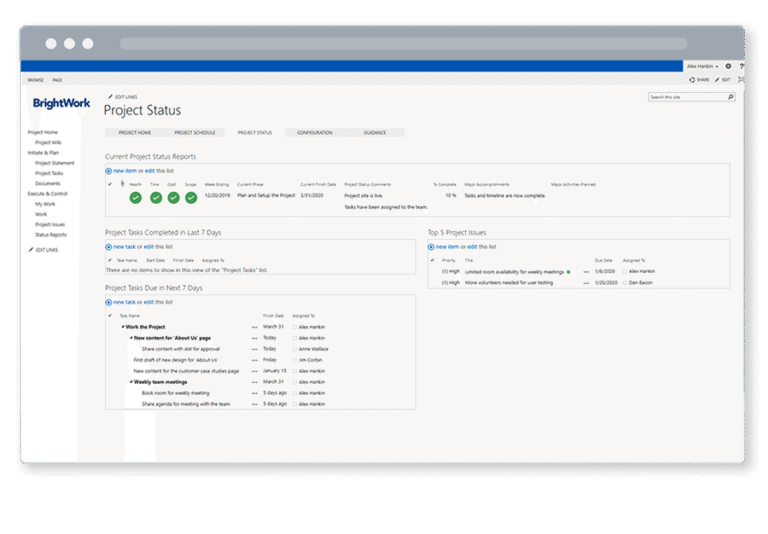Open the BROWSE ribbon tab
The width and height of the screenshot is (768, 534).
tap(36, 80)
